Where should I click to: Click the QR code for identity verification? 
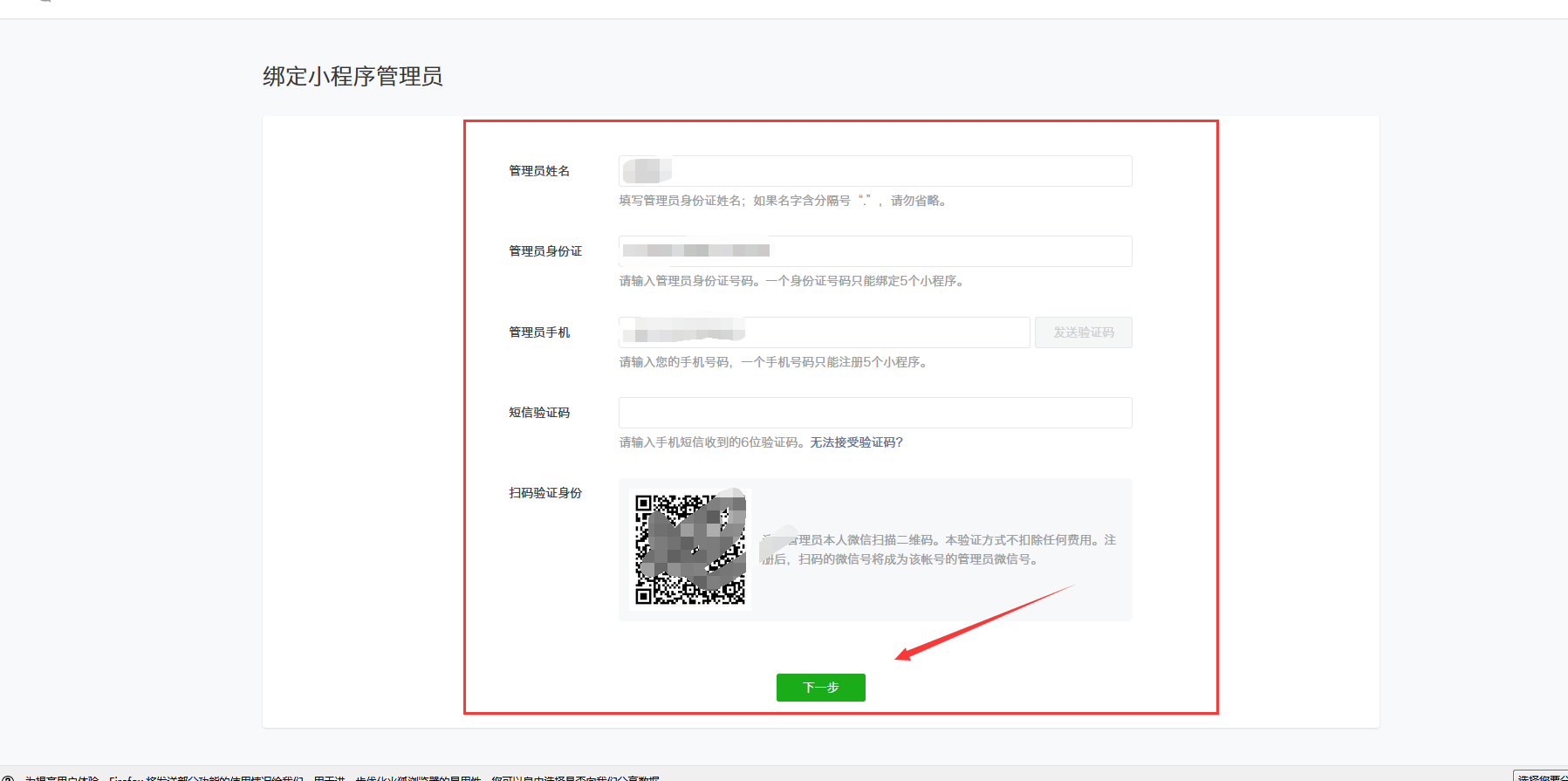pyautogui.click(x=690, y=550)
